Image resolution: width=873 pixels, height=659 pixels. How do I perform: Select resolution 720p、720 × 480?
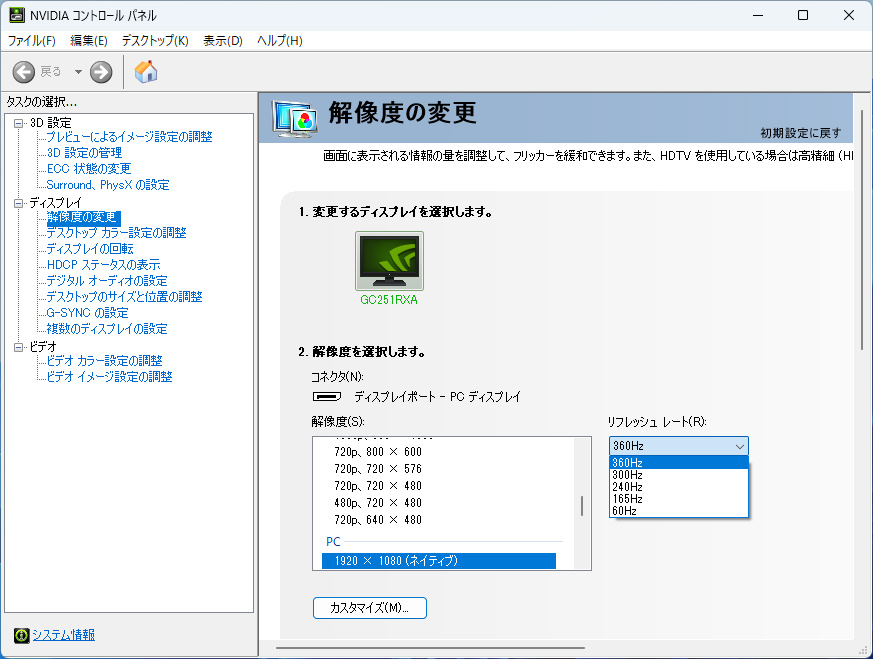(x=378, y=486)
